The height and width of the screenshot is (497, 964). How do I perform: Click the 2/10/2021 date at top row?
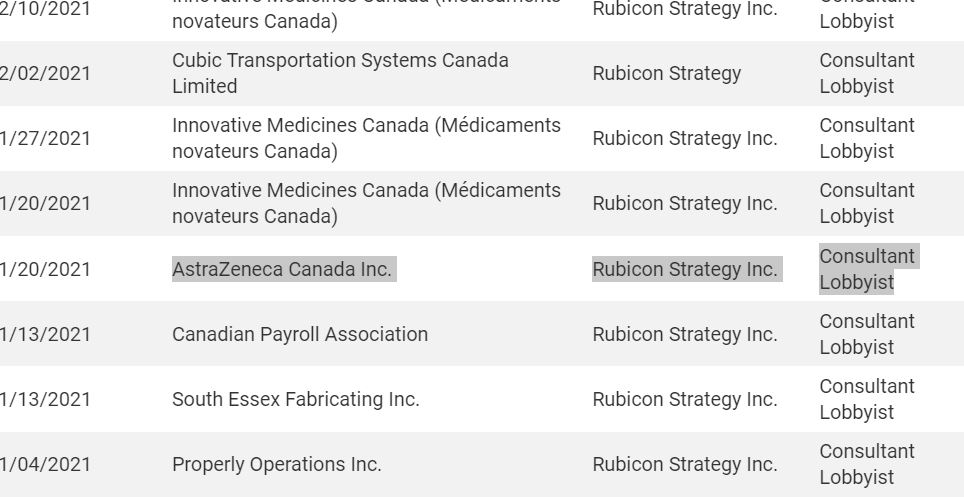45,9
